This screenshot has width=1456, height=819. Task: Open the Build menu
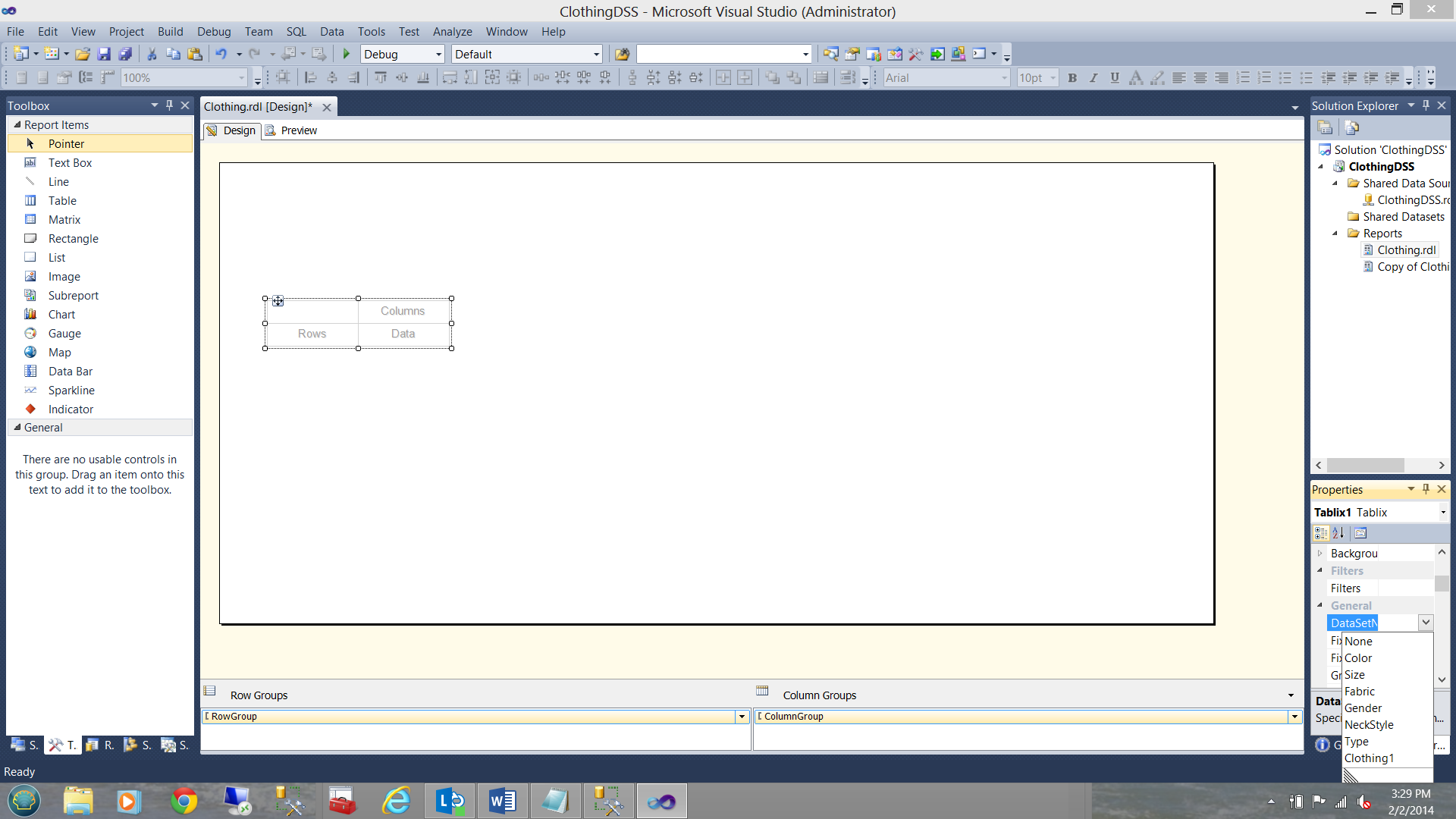[x=170, y=32]
